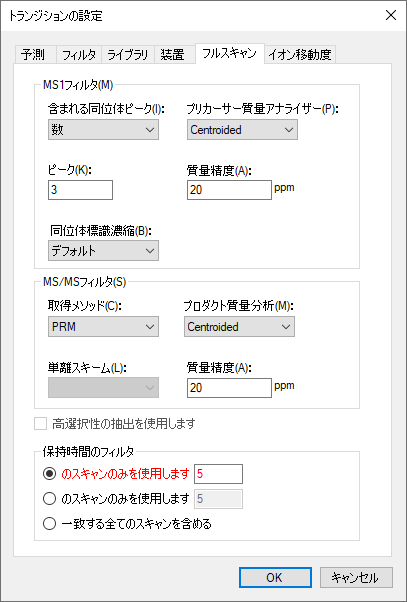Expand the 含まれる同位体ピーク dropdown
This screenshot has width=407, height=602.
pyautogui.click(x=103, y=130)
